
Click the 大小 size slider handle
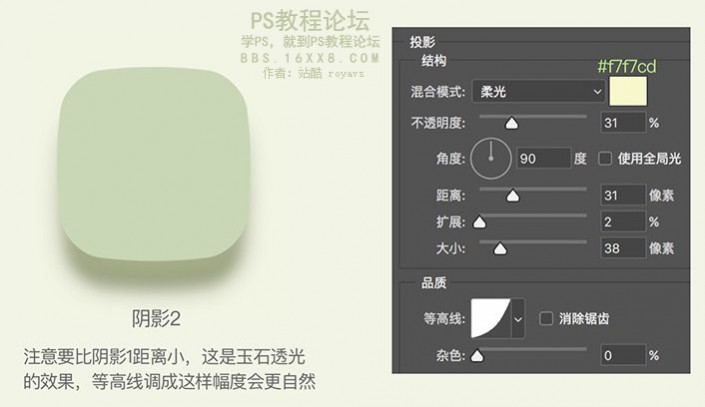(500, 248)
